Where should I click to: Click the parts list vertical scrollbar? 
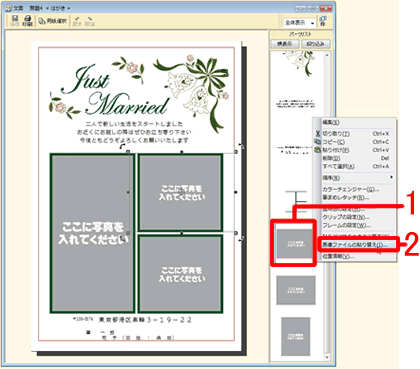[x=327, y=206]
